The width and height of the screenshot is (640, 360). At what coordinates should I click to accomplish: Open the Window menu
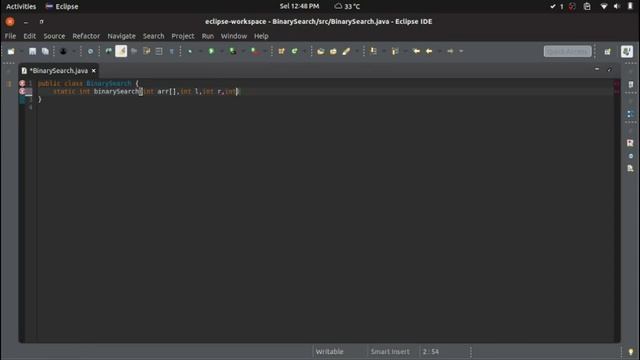(x=234, y=36)
